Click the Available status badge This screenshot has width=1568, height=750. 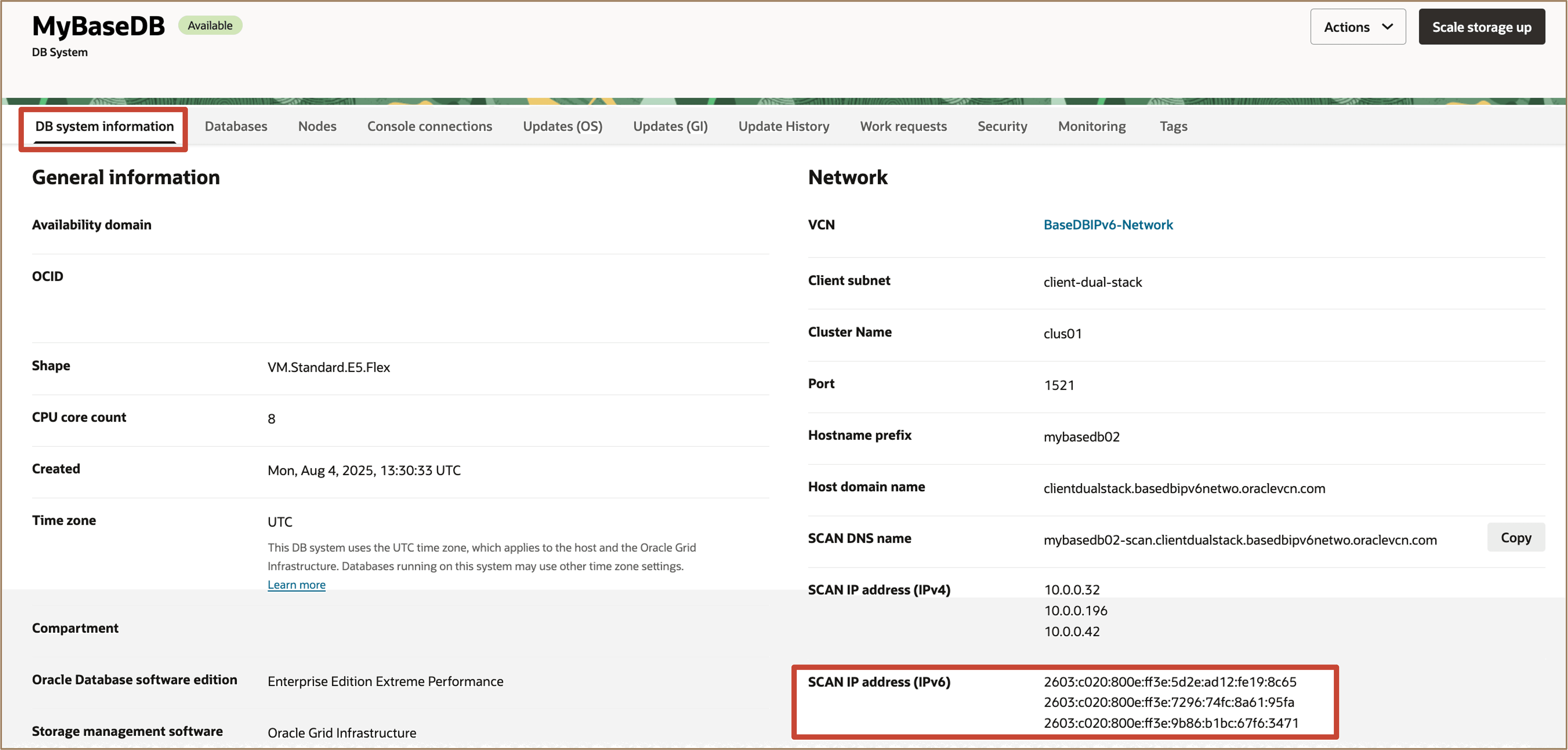[x=209, y=26]
